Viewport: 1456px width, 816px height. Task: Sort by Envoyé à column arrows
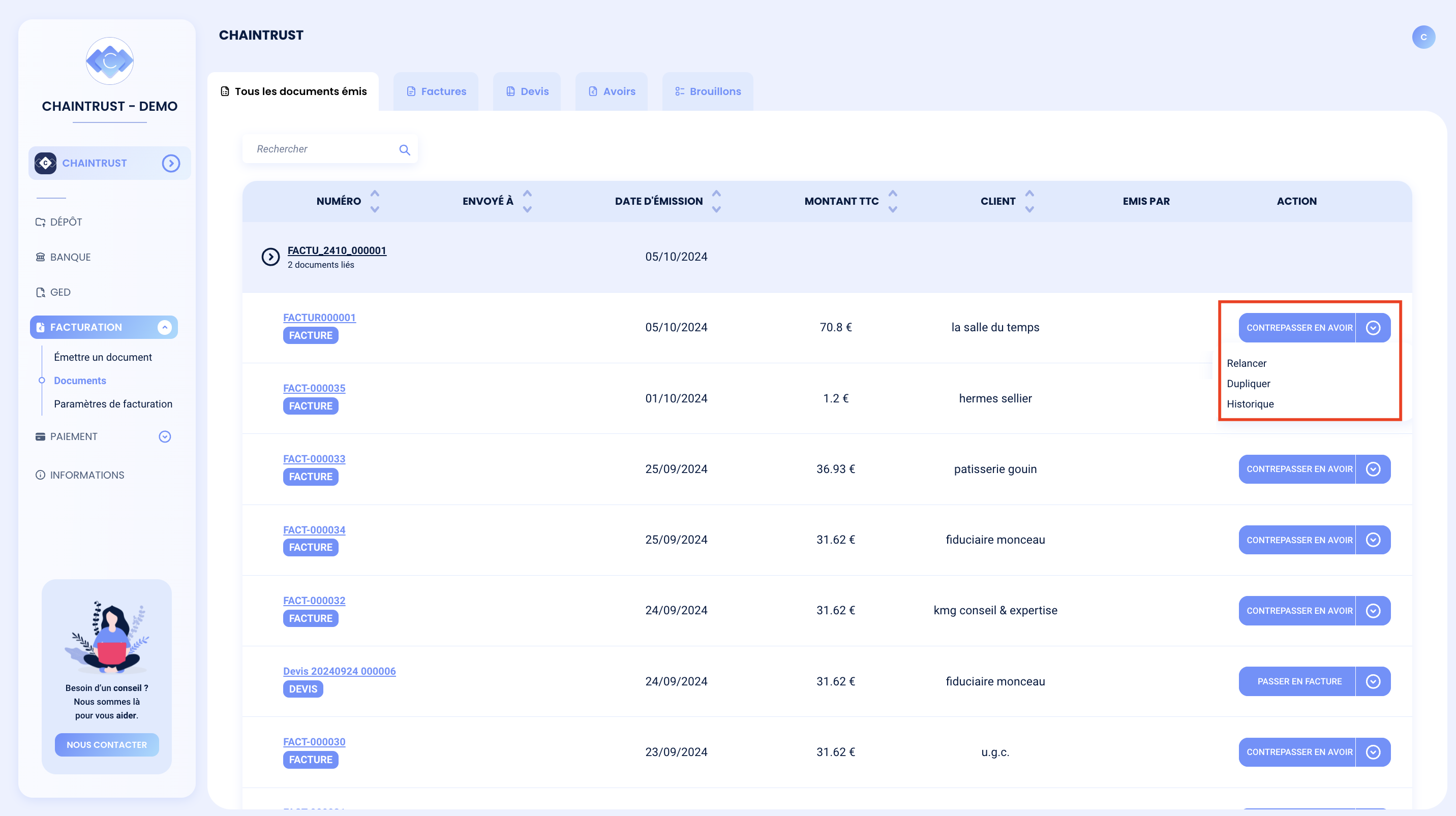point(527,201)
